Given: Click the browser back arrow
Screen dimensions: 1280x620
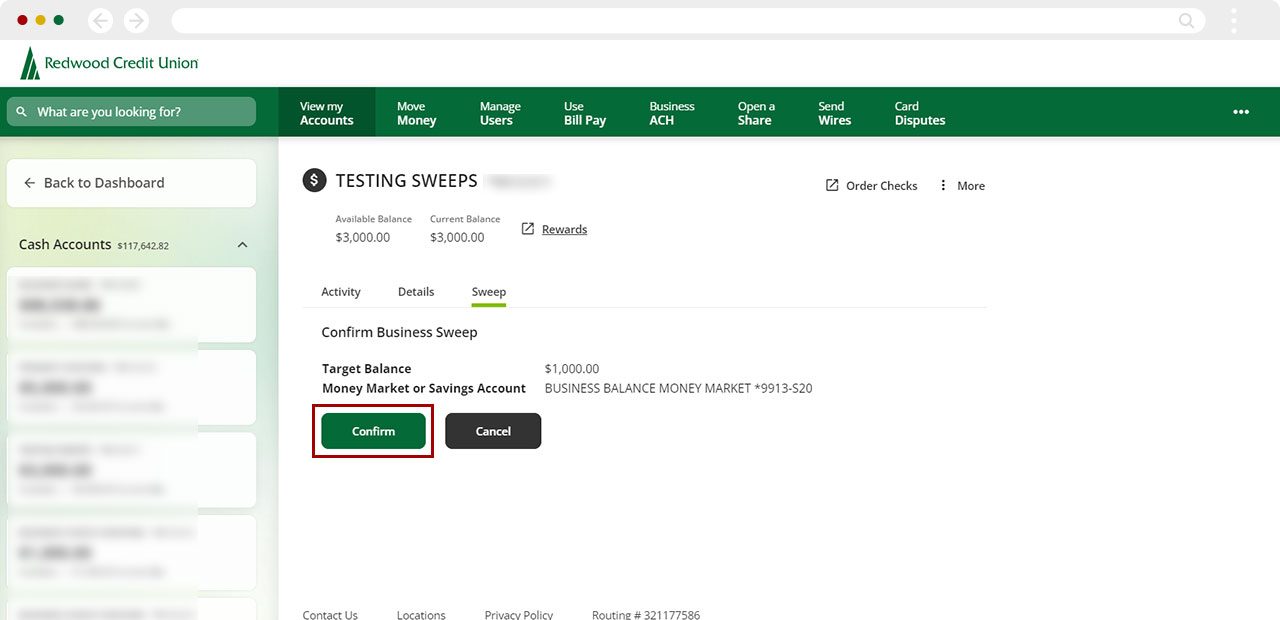Looking at the screenshot, I should [x=100, y=20].
